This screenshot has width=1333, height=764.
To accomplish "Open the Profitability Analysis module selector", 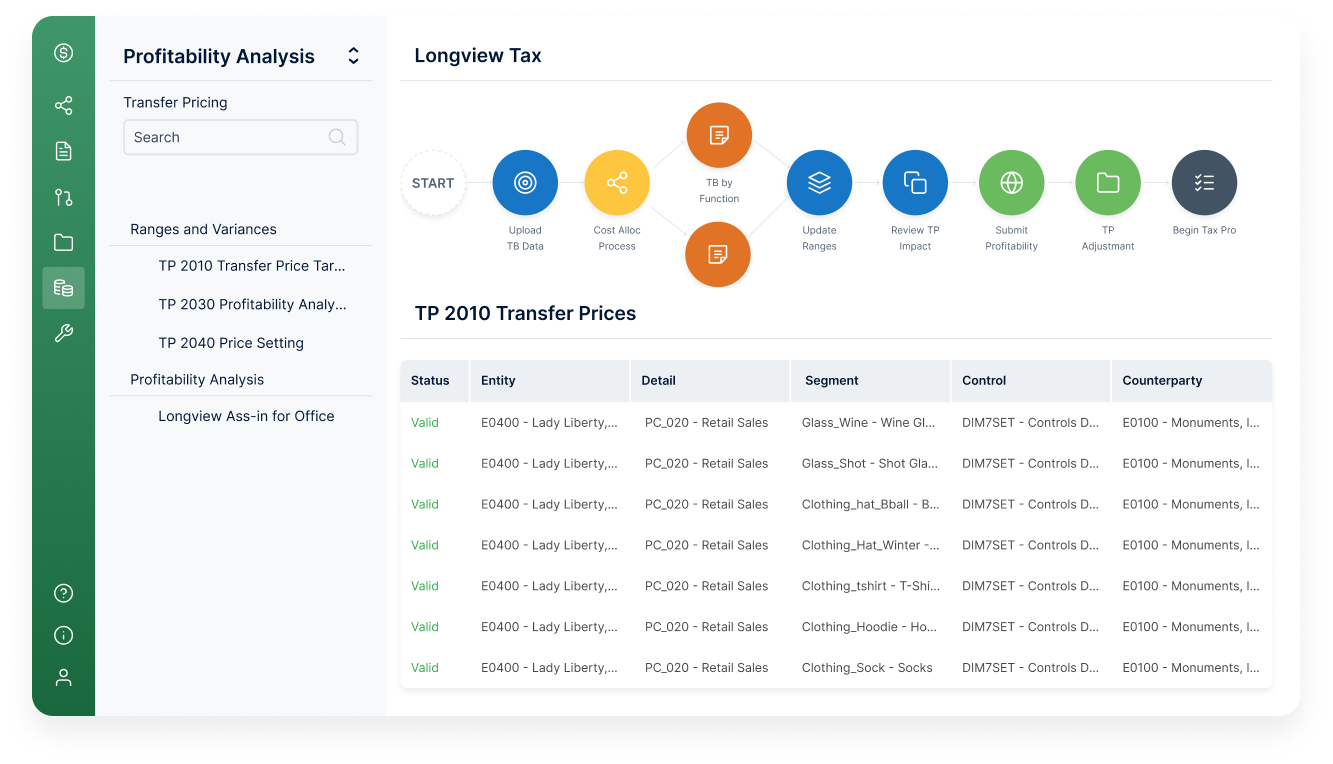I will (x=353, y=55).
